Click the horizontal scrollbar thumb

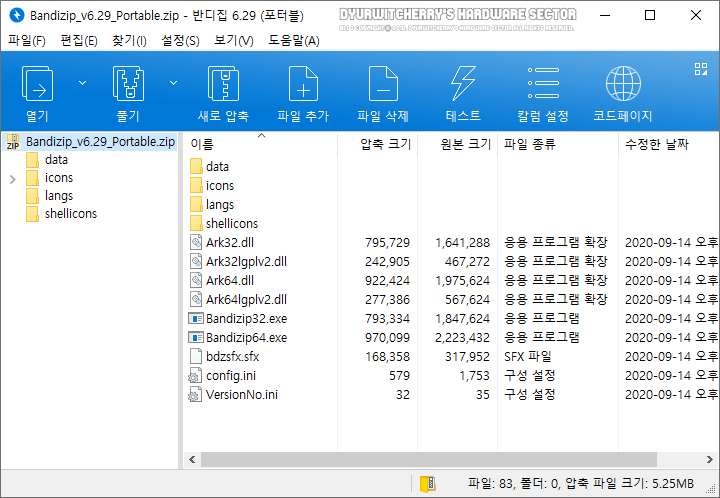coord(429,459)
